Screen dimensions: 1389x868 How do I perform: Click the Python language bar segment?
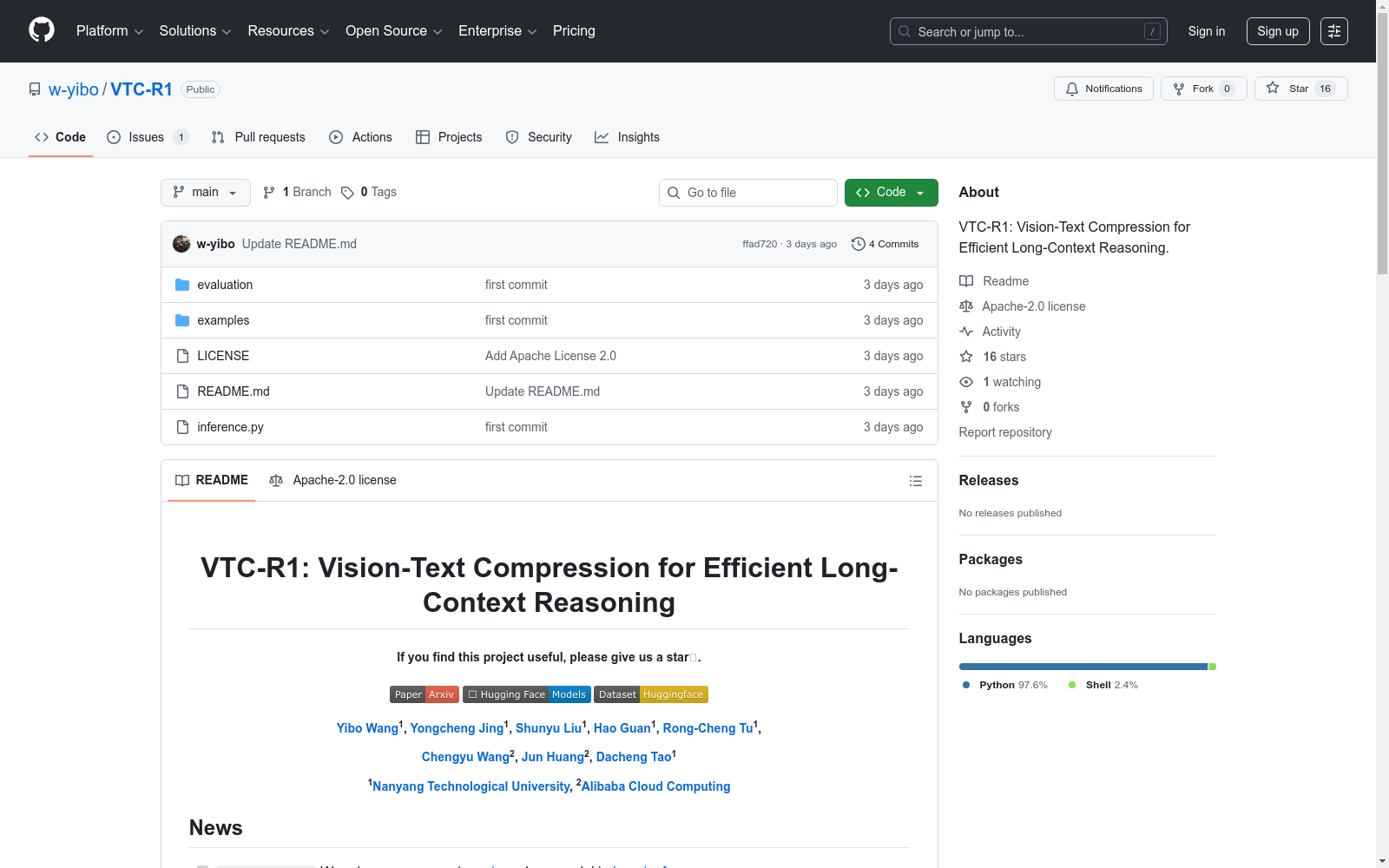point(1083,667)
